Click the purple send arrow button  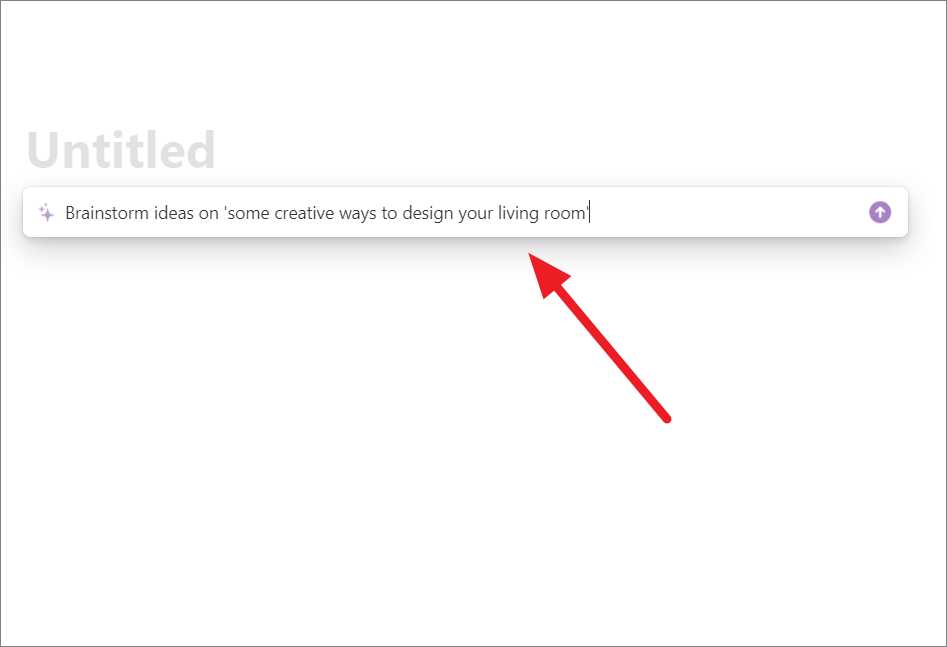tap(879, 212)
